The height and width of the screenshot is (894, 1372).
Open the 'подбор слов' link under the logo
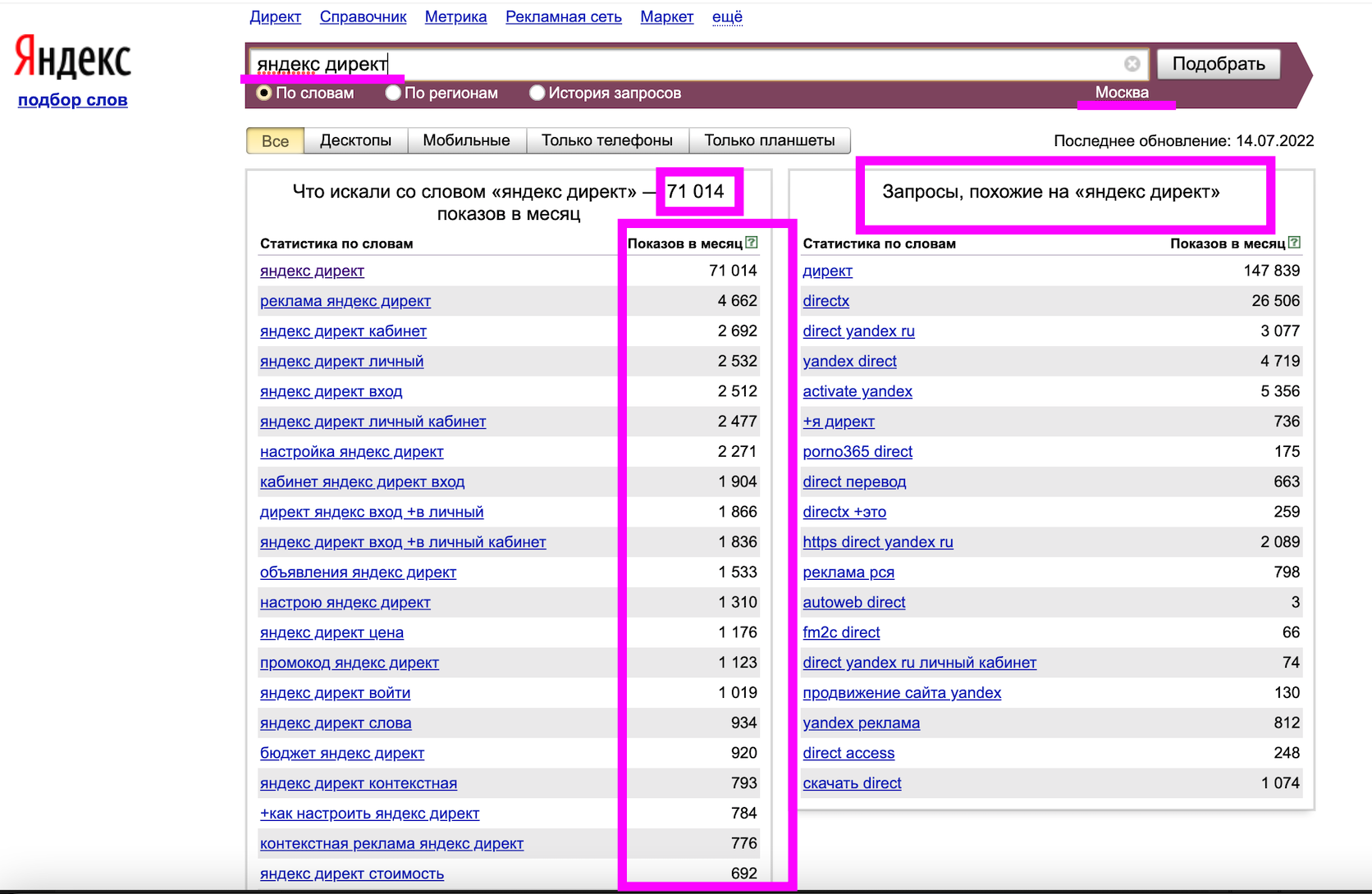click(x=72, y=100)
